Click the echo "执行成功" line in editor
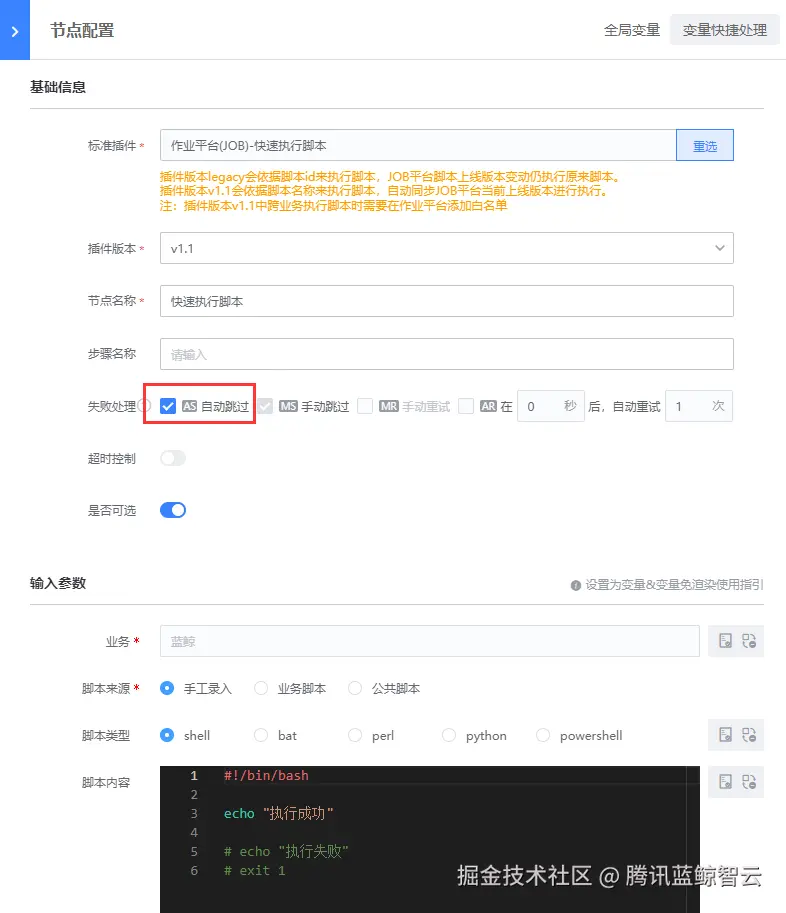The image size is (786, 913). tap(278, 813)
